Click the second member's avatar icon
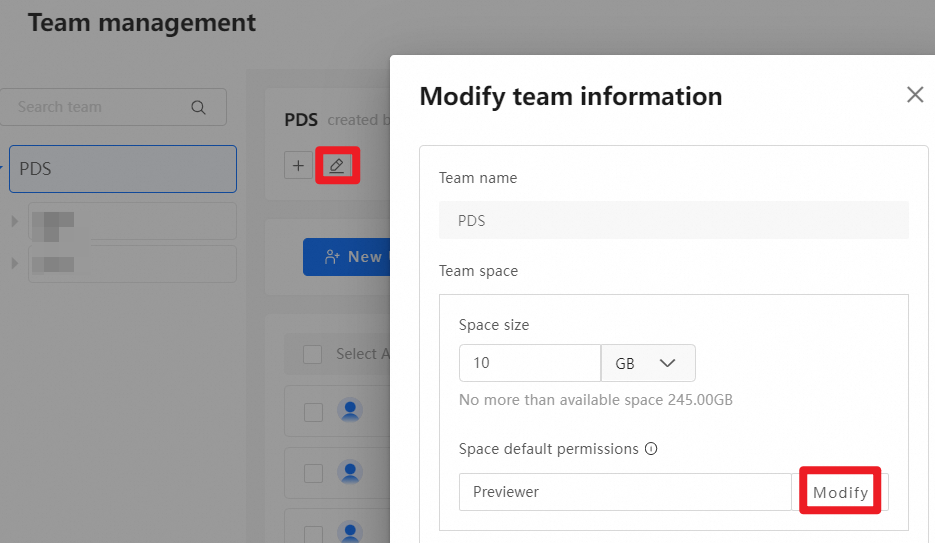Viewport: 935px width, 543px height. pos(350,472)
